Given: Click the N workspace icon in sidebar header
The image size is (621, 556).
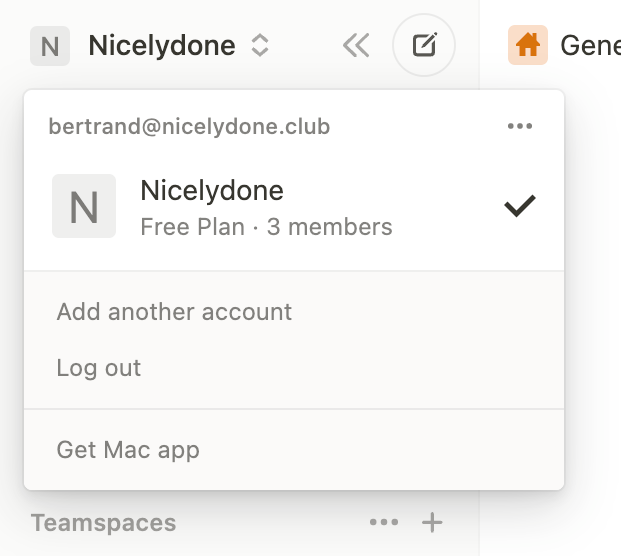Looking at the screenshot, I should (x=50, y=46).
